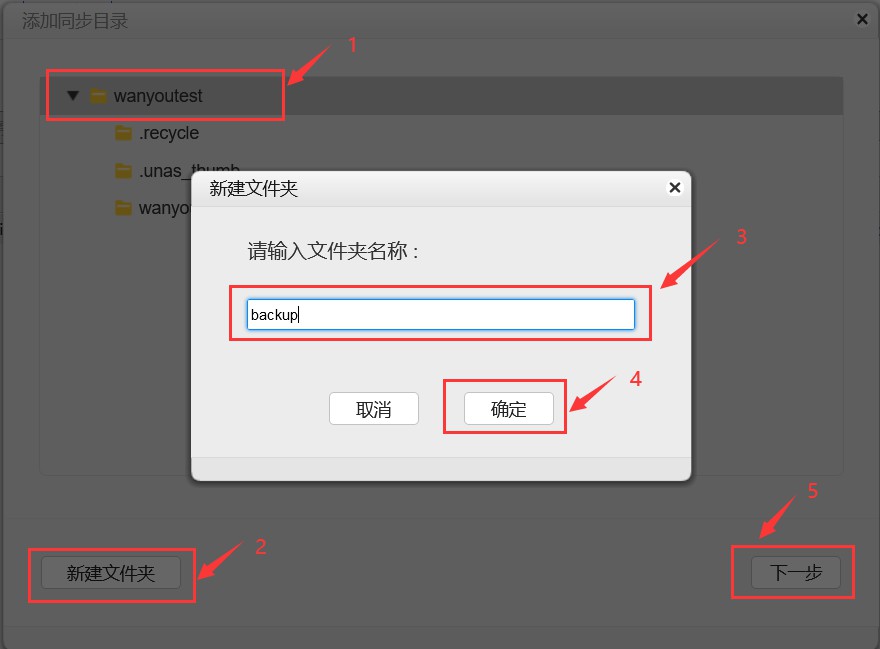
Task: Click the 新建文件夹 button
Action: point(110,573)
